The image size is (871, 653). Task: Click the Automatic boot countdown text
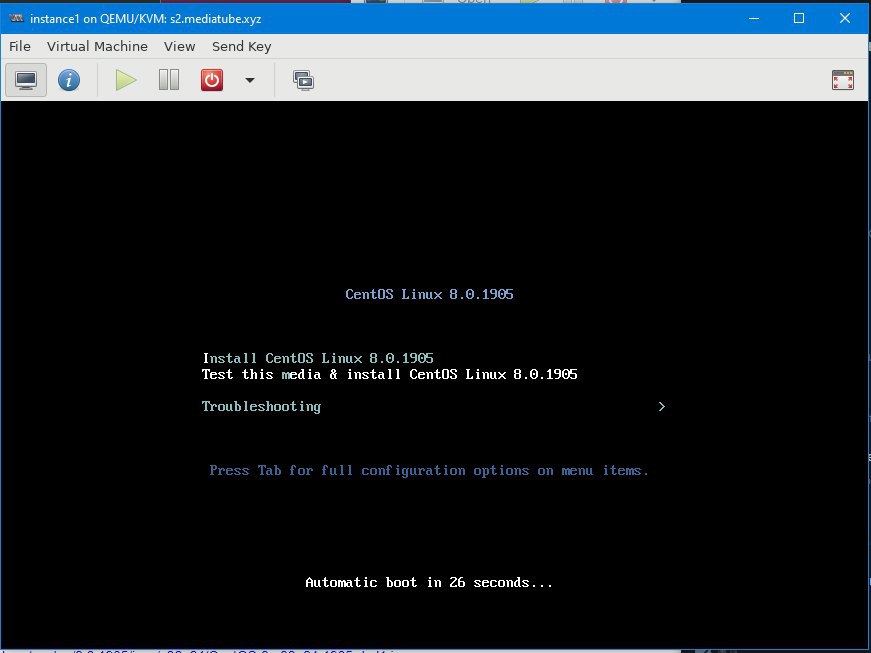click(429, 582)
